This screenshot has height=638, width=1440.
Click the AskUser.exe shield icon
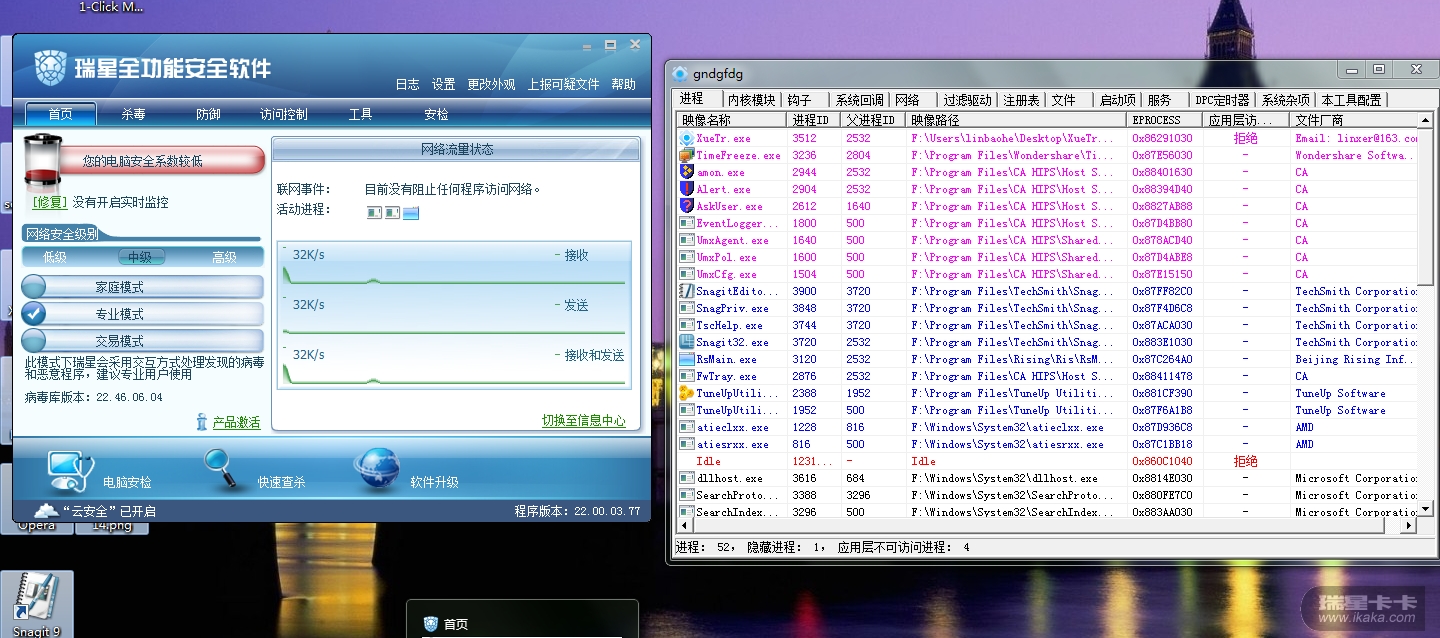tap(686, 207)
